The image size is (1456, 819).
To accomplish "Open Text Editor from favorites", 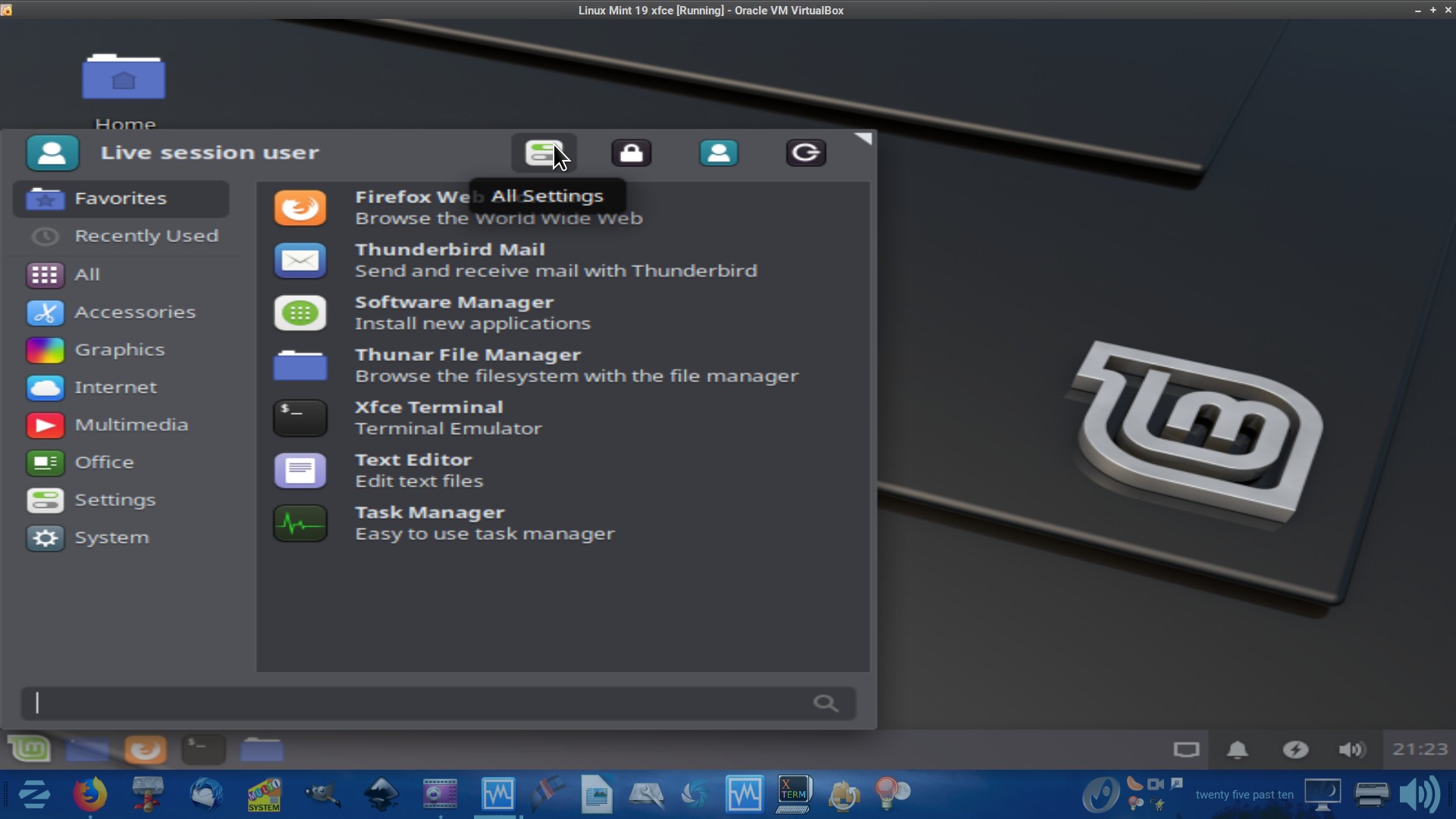I will pyautogui.click(x=413, y=470).
